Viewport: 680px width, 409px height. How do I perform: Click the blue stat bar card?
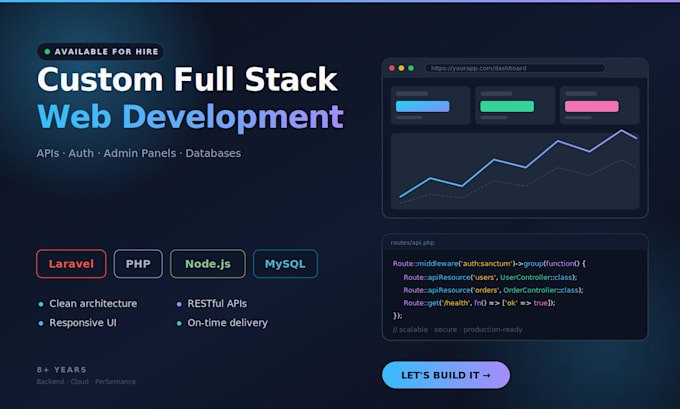431,105
